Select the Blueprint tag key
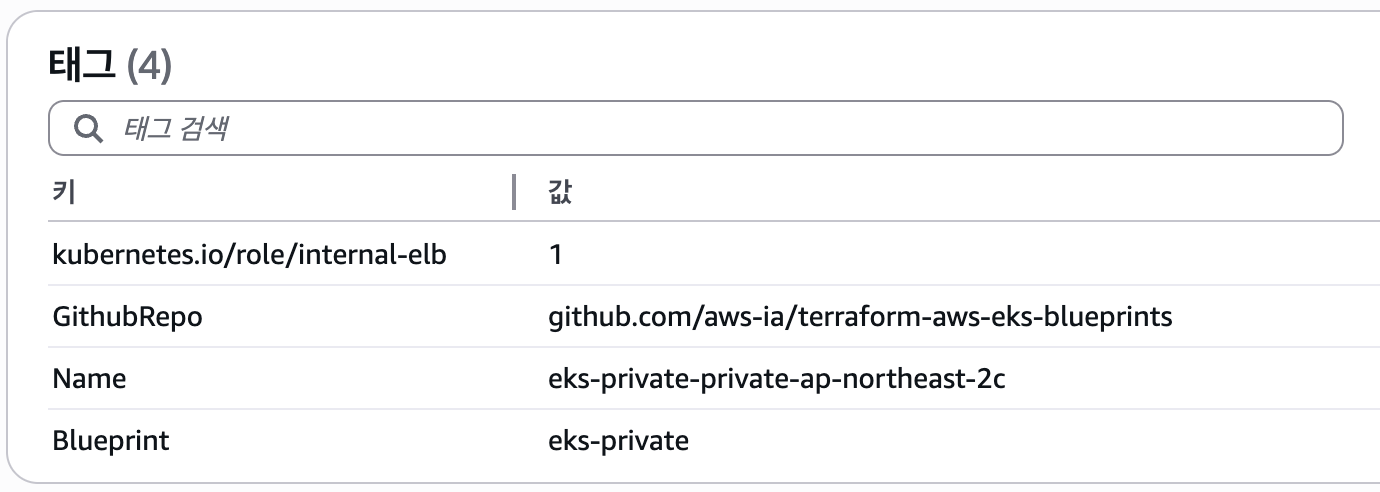Screen dimensions: 1380x492 (x=110, y=440)
